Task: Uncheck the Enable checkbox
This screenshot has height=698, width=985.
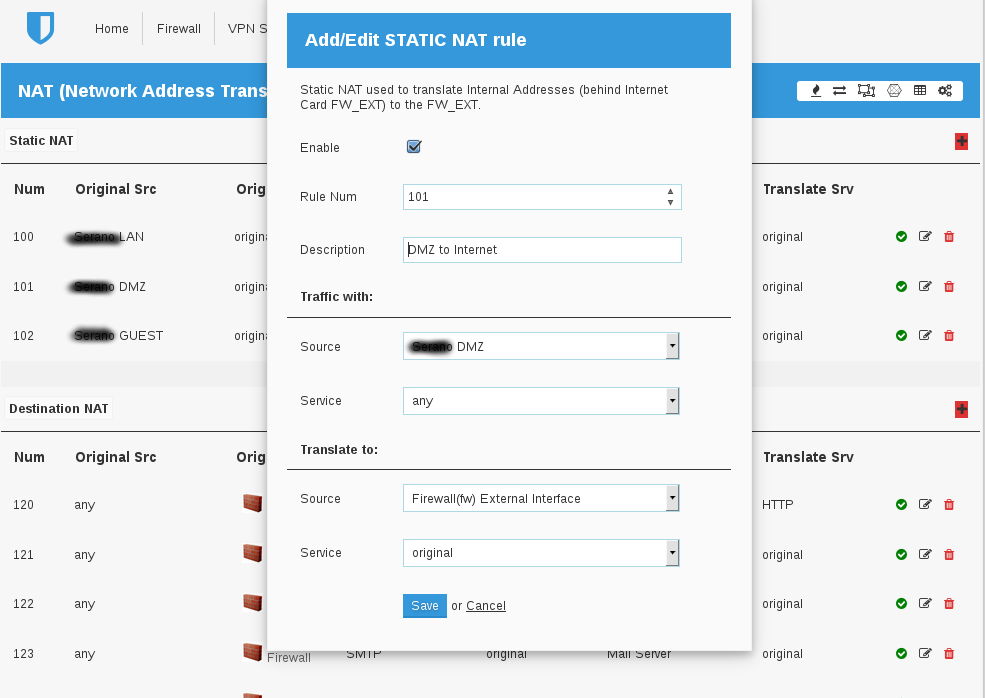Action: coord(414,147)
